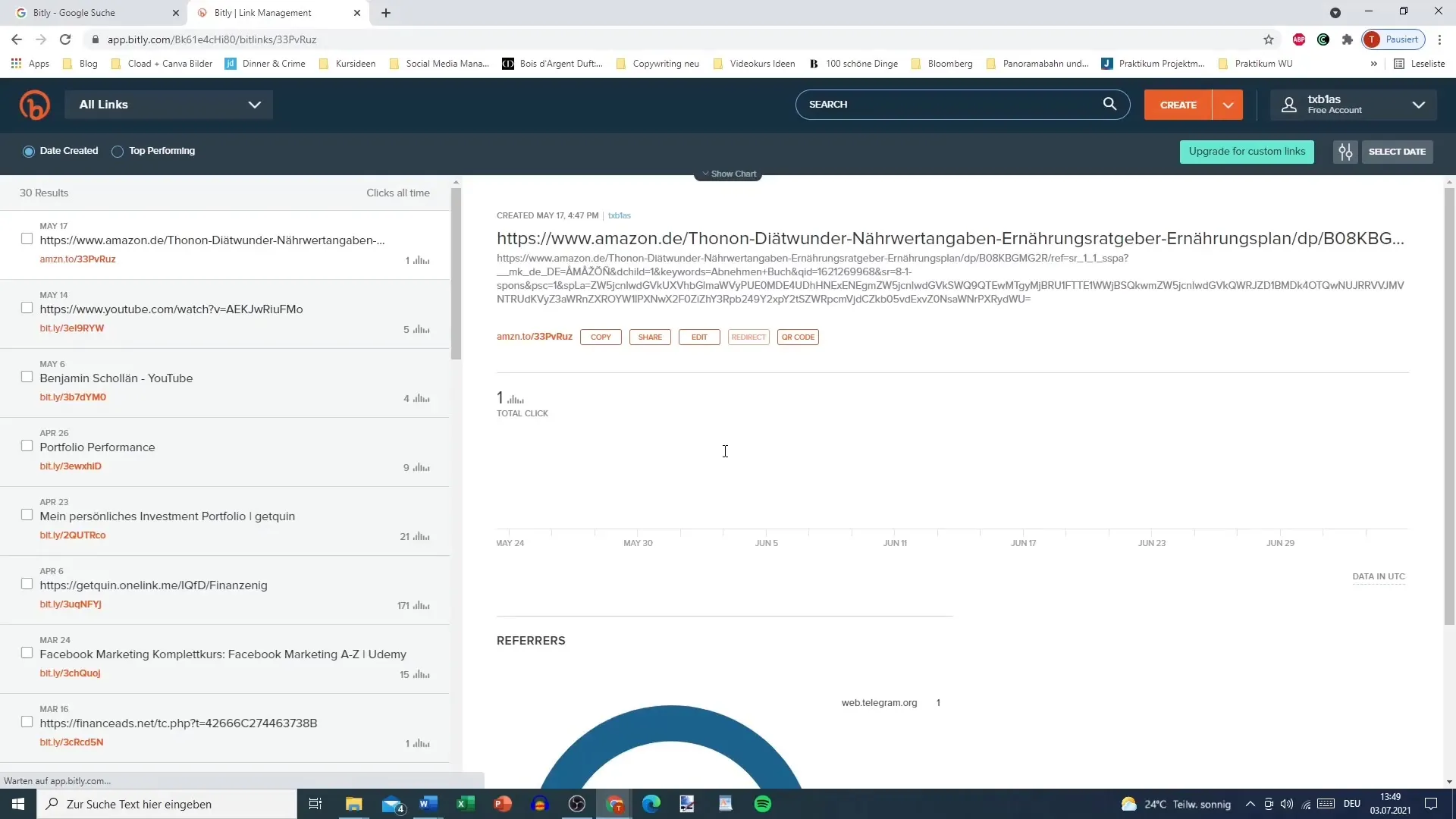Click the Windows taskbar search box
The width and height of the screenshot is (1456, 819).
point(167,804)
